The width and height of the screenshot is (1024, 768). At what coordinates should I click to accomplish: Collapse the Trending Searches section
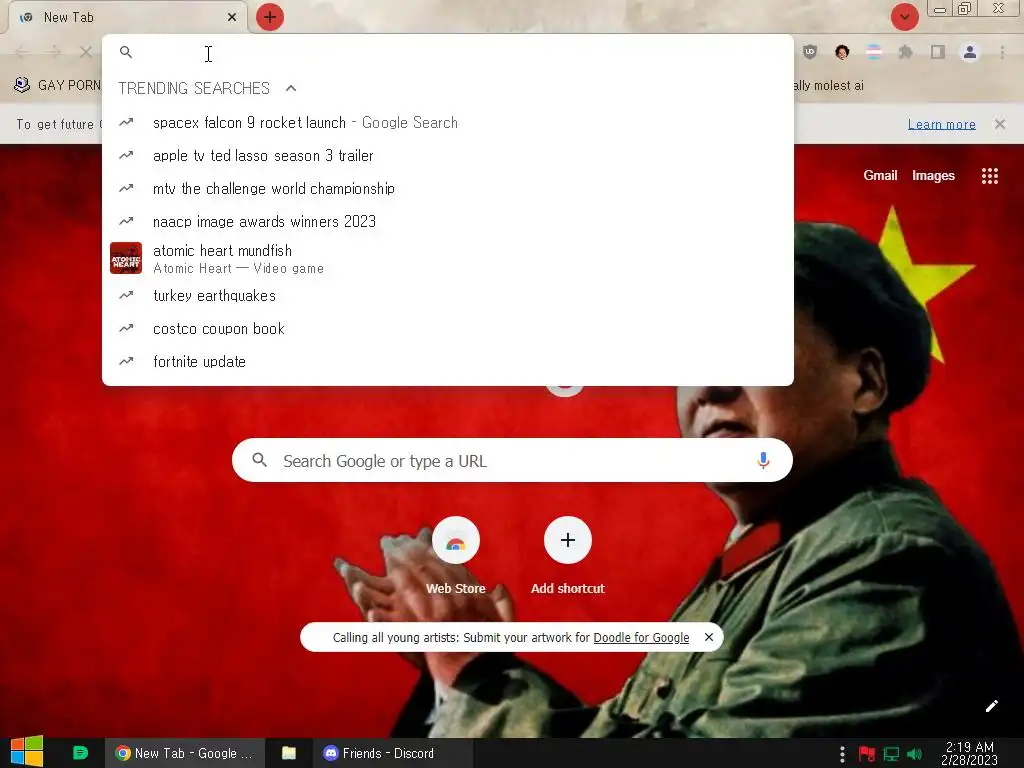click(291, 88)
